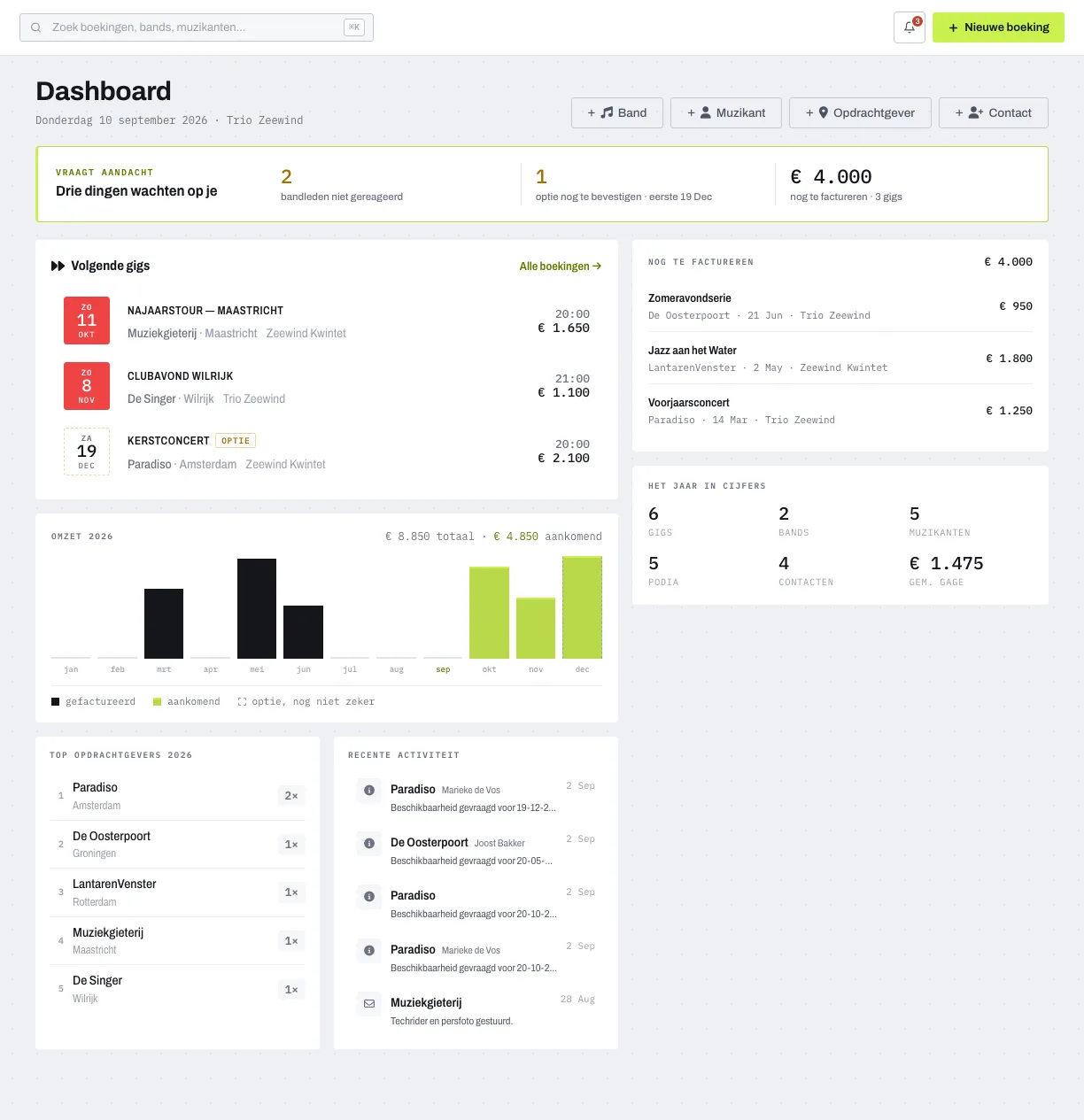
Task: Click envelope icon beside Muziekgieterij activity
Action: click(369, 1003)
